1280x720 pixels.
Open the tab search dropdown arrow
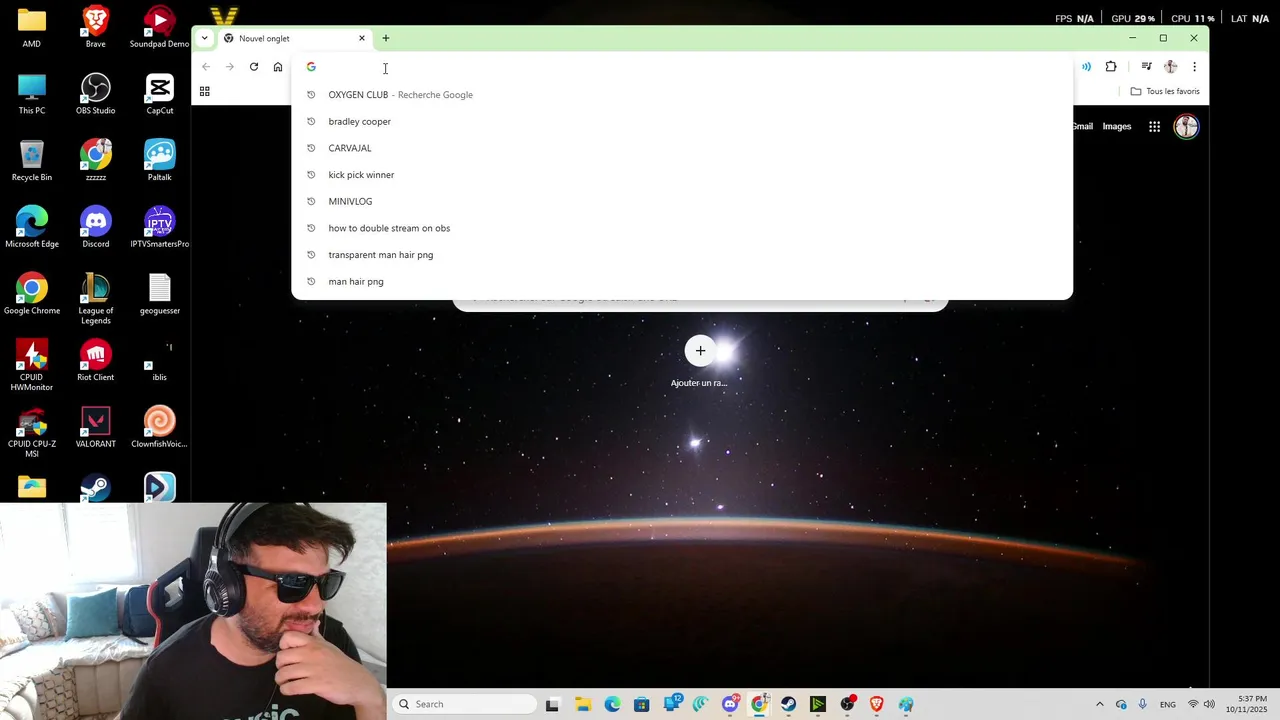[x=204, y=38]
